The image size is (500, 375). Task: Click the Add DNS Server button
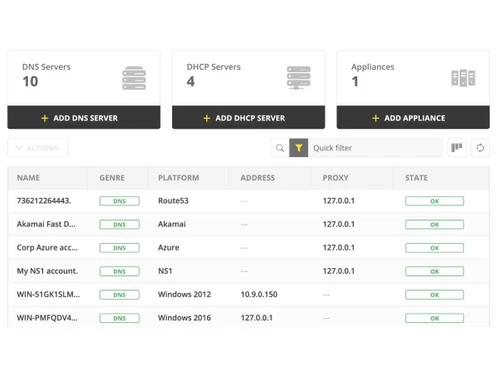(x=84, y=118)
